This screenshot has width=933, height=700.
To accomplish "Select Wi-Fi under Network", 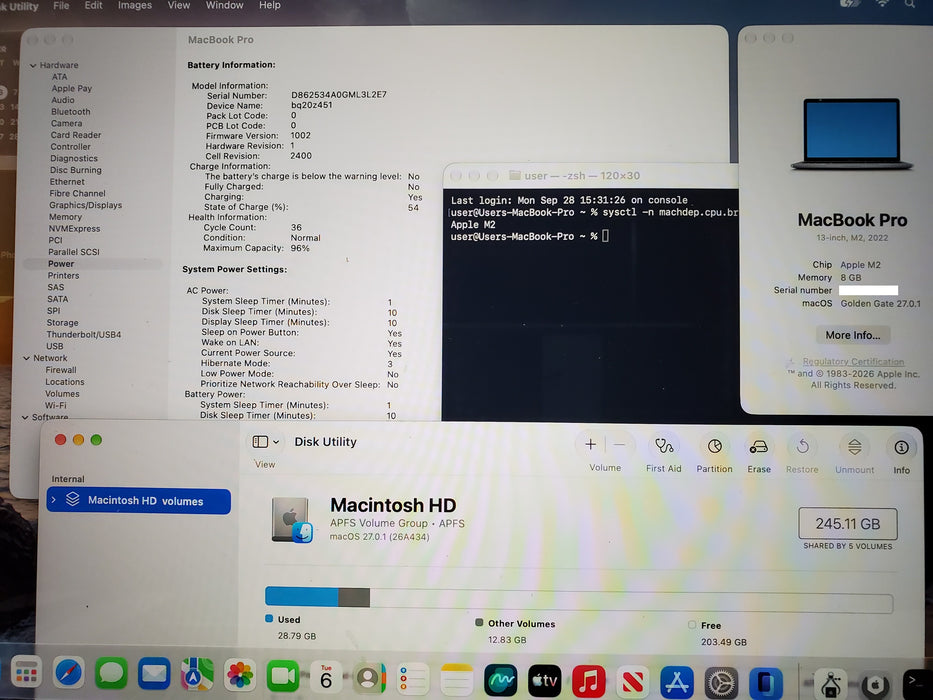I will 56,405.
